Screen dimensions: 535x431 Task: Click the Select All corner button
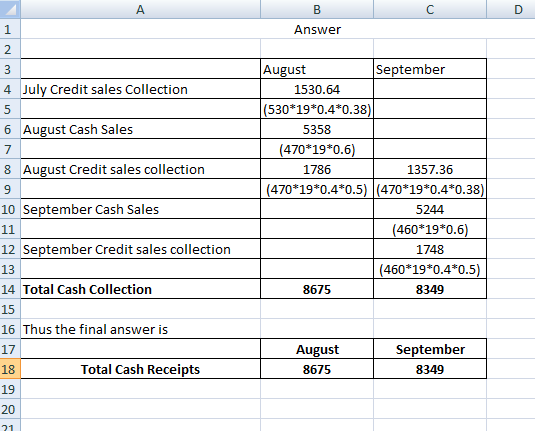tap(10, 9)
